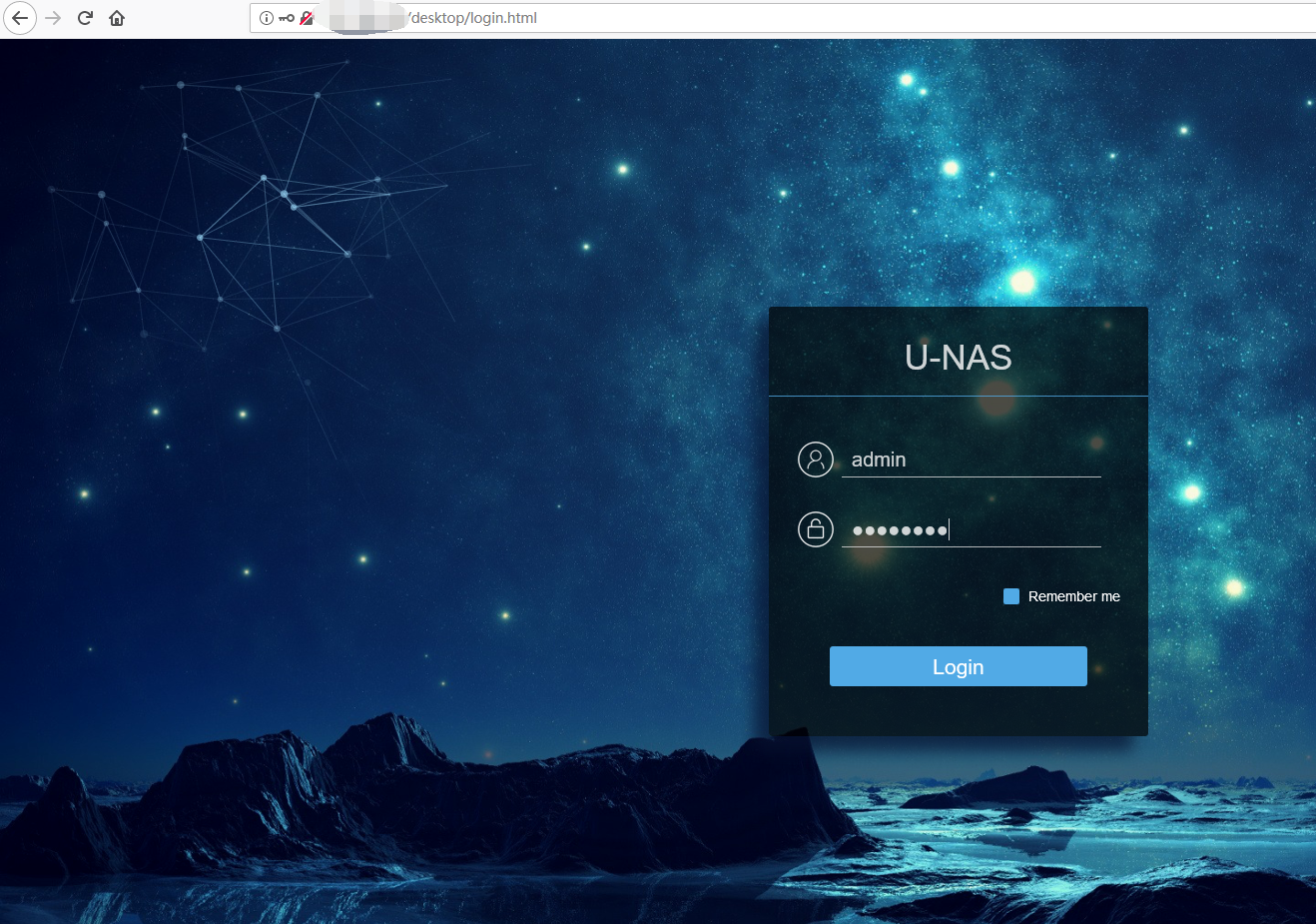Image resolution: width=1316 pixels, height=924 pixels.
Task: Focus the username field containing admin
Action: (x=972, y=460)
